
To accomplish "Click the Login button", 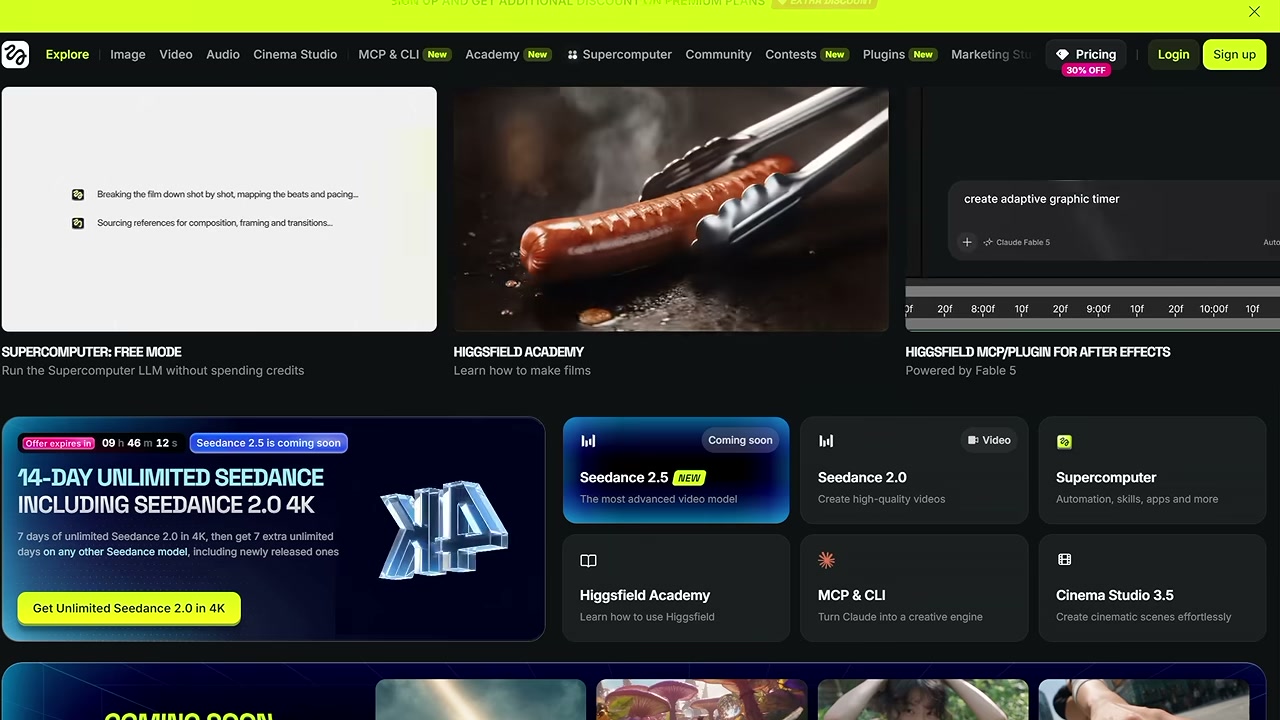I will tap(1174, 54).
